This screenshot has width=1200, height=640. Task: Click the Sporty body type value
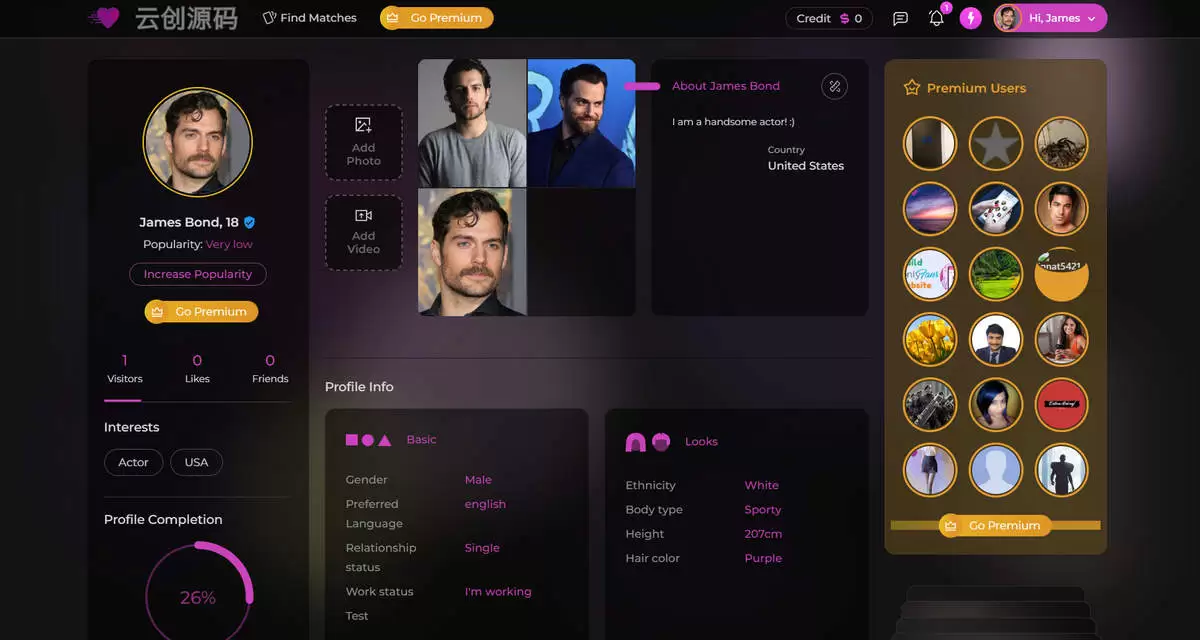coord(763,510)
